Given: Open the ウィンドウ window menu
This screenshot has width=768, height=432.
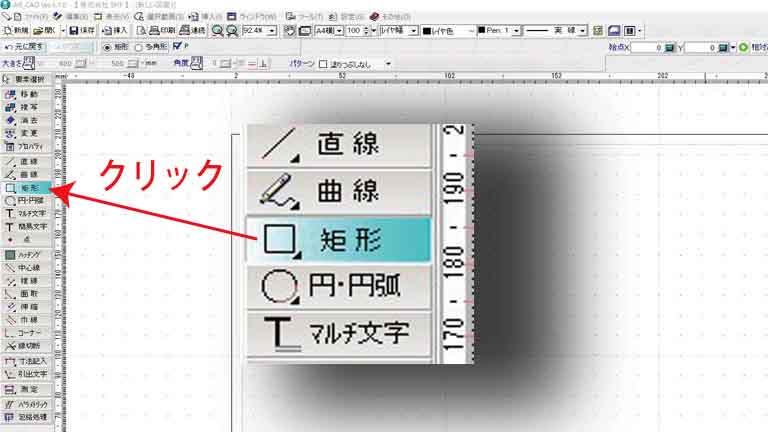Looking at the screenshot, I should coord(252,17).
